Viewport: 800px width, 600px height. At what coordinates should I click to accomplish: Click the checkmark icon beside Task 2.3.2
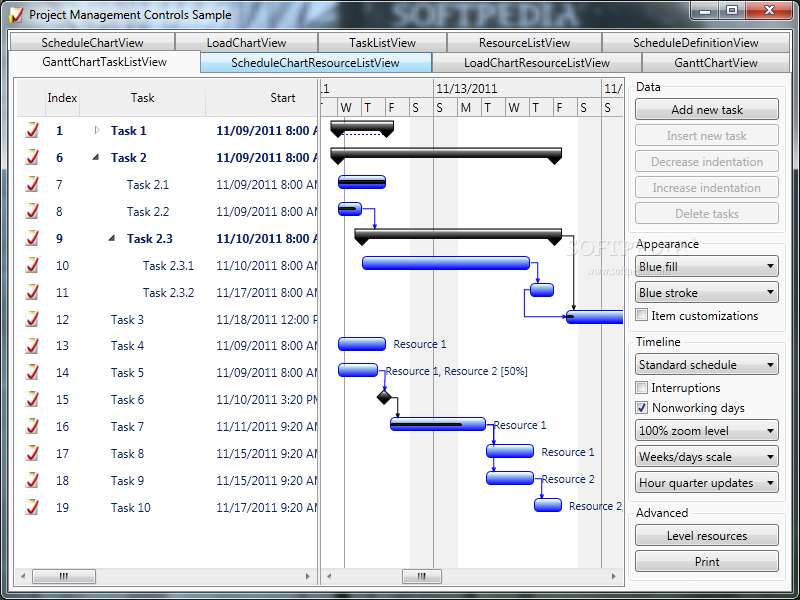tap(32, 293)
